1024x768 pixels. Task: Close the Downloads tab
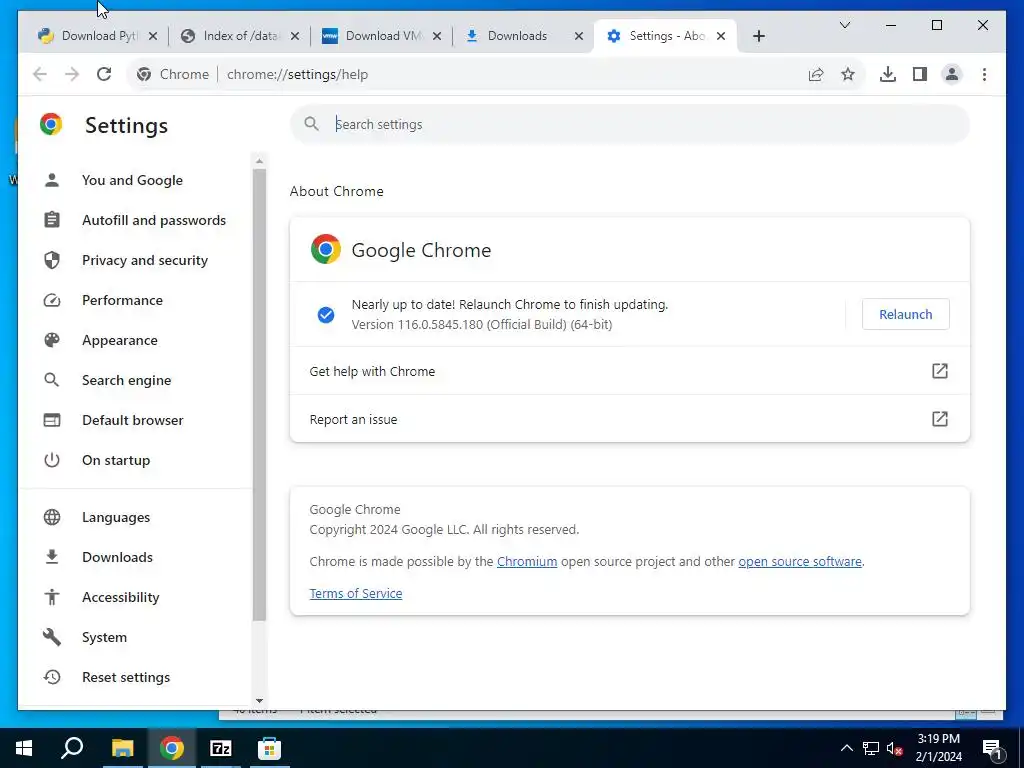[x=579, y=36]
